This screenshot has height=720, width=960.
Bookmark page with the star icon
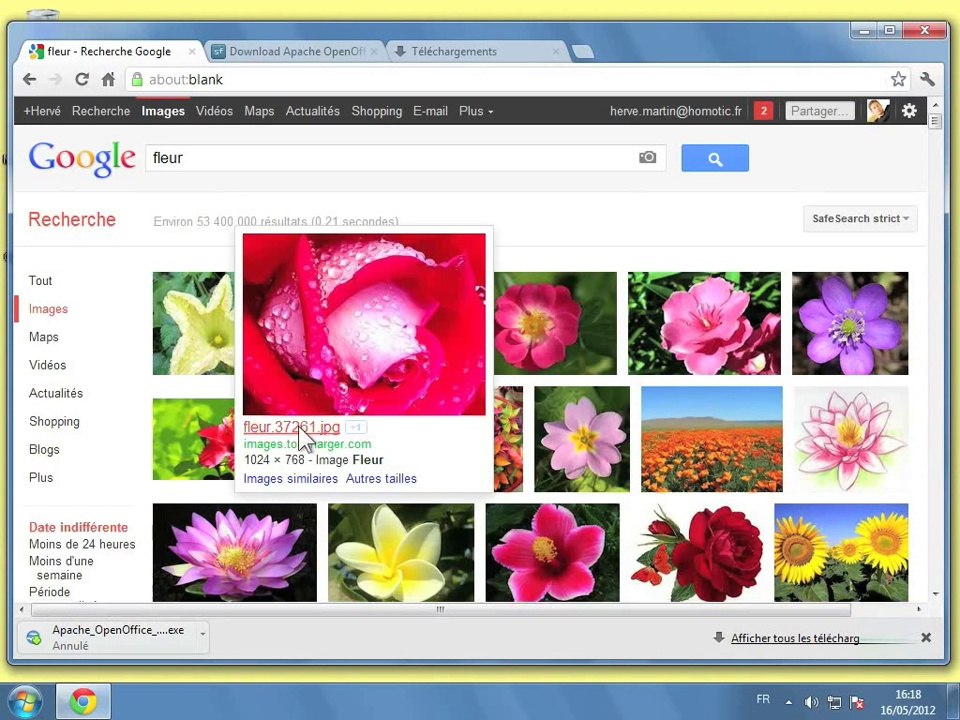coord(898,79)
